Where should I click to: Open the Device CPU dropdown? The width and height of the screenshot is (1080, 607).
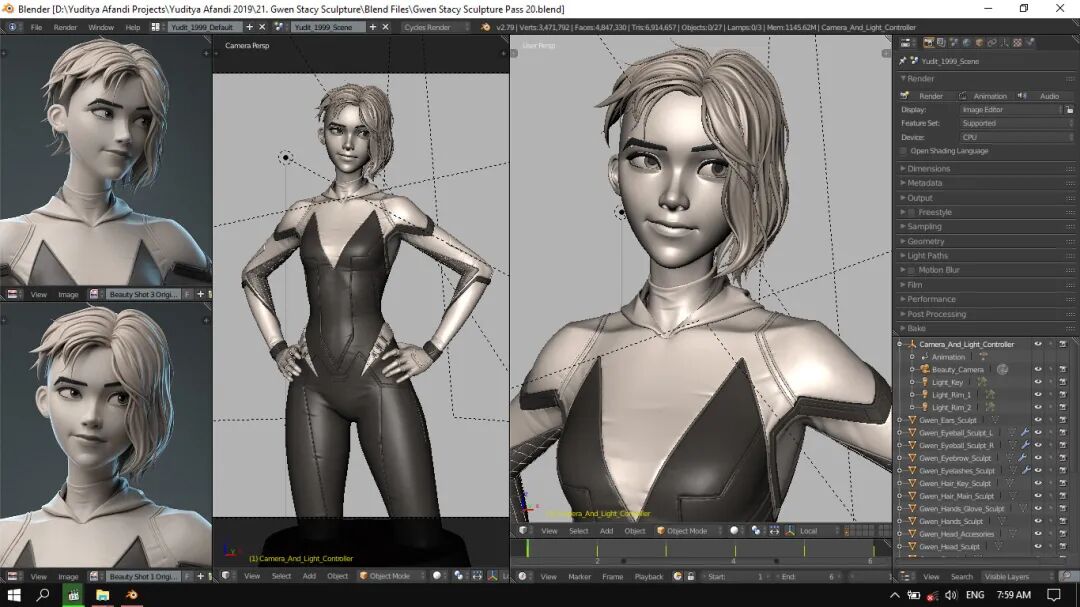click(1016, 137)
